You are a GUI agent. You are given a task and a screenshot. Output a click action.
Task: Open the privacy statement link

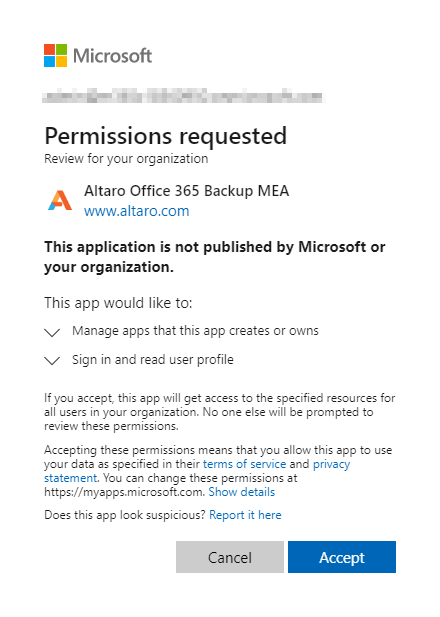(x=331, y=464)
